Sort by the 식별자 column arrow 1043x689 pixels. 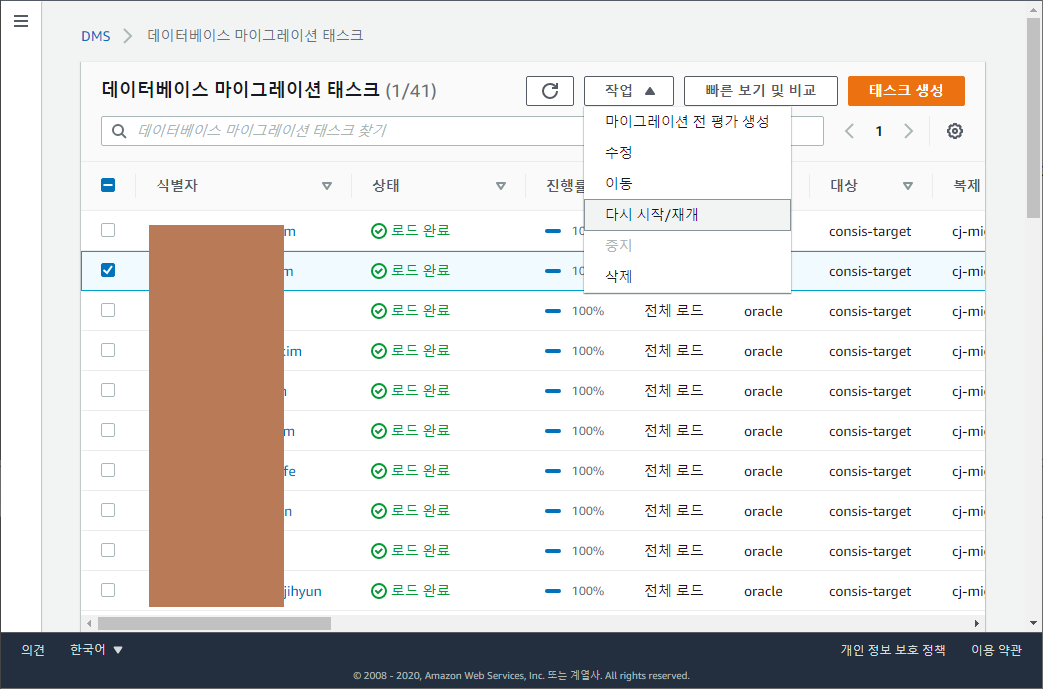click(x=326, y=186)
